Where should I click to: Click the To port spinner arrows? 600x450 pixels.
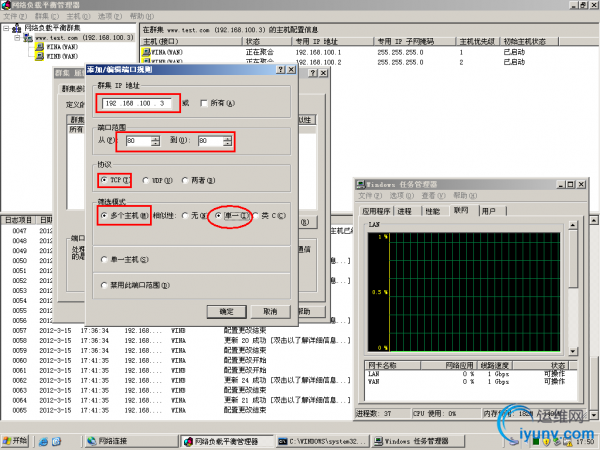227,141
